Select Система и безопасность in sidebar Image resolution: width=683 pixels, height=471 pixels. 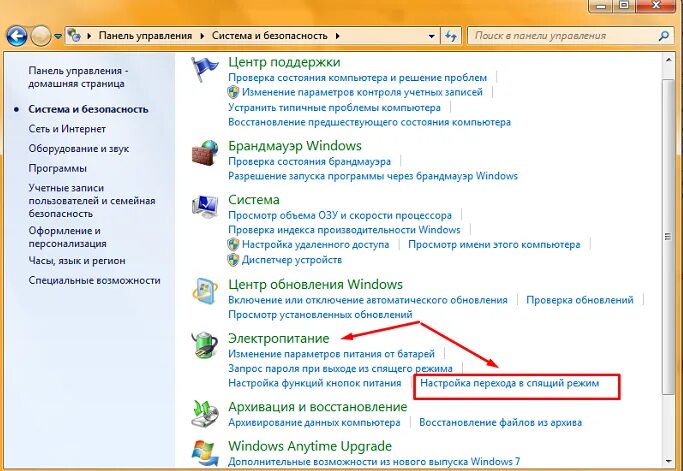point(88,109)
